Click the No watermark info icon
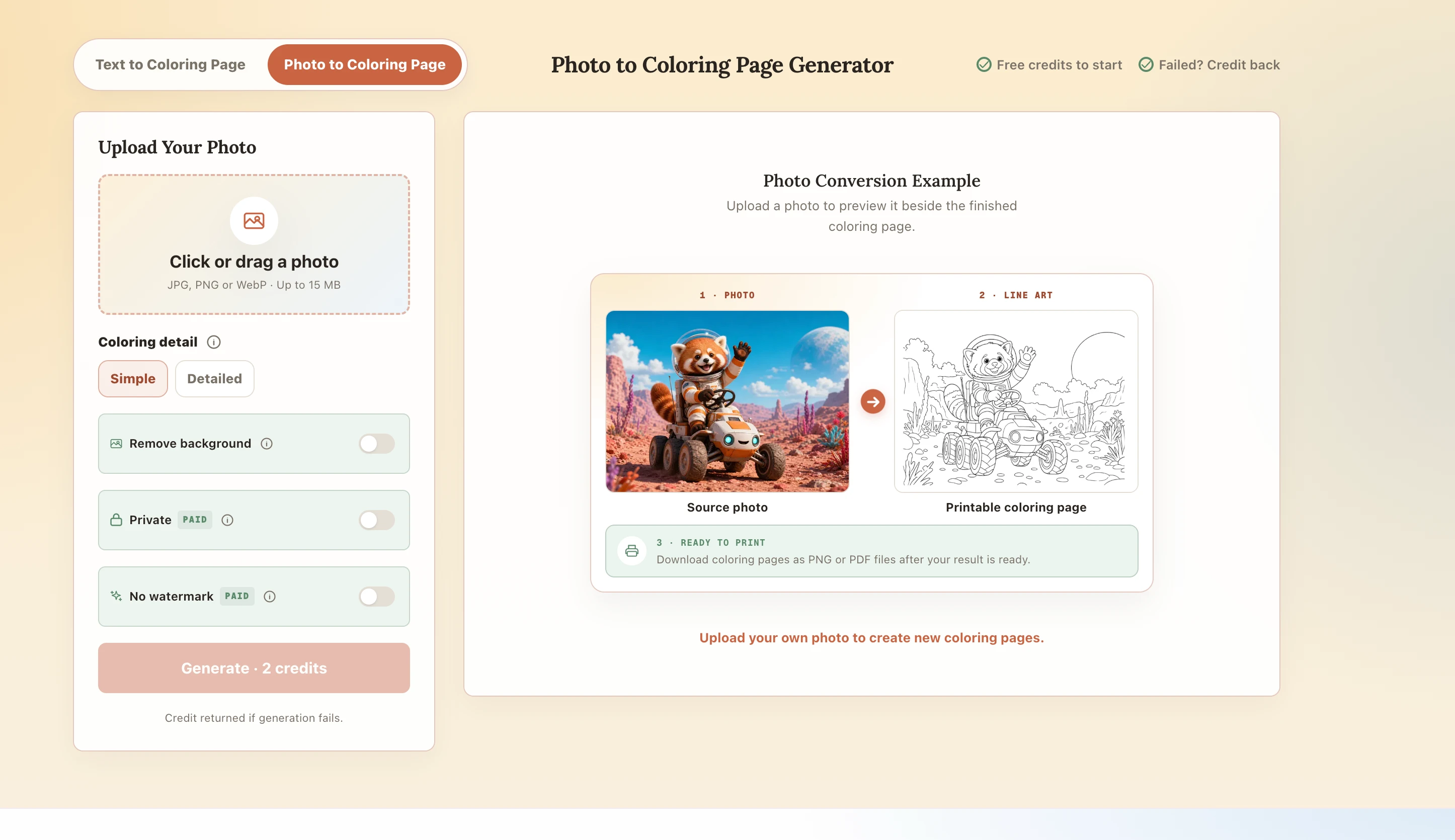Screen dimensions: 1455x840 click(x=270, y=597)
